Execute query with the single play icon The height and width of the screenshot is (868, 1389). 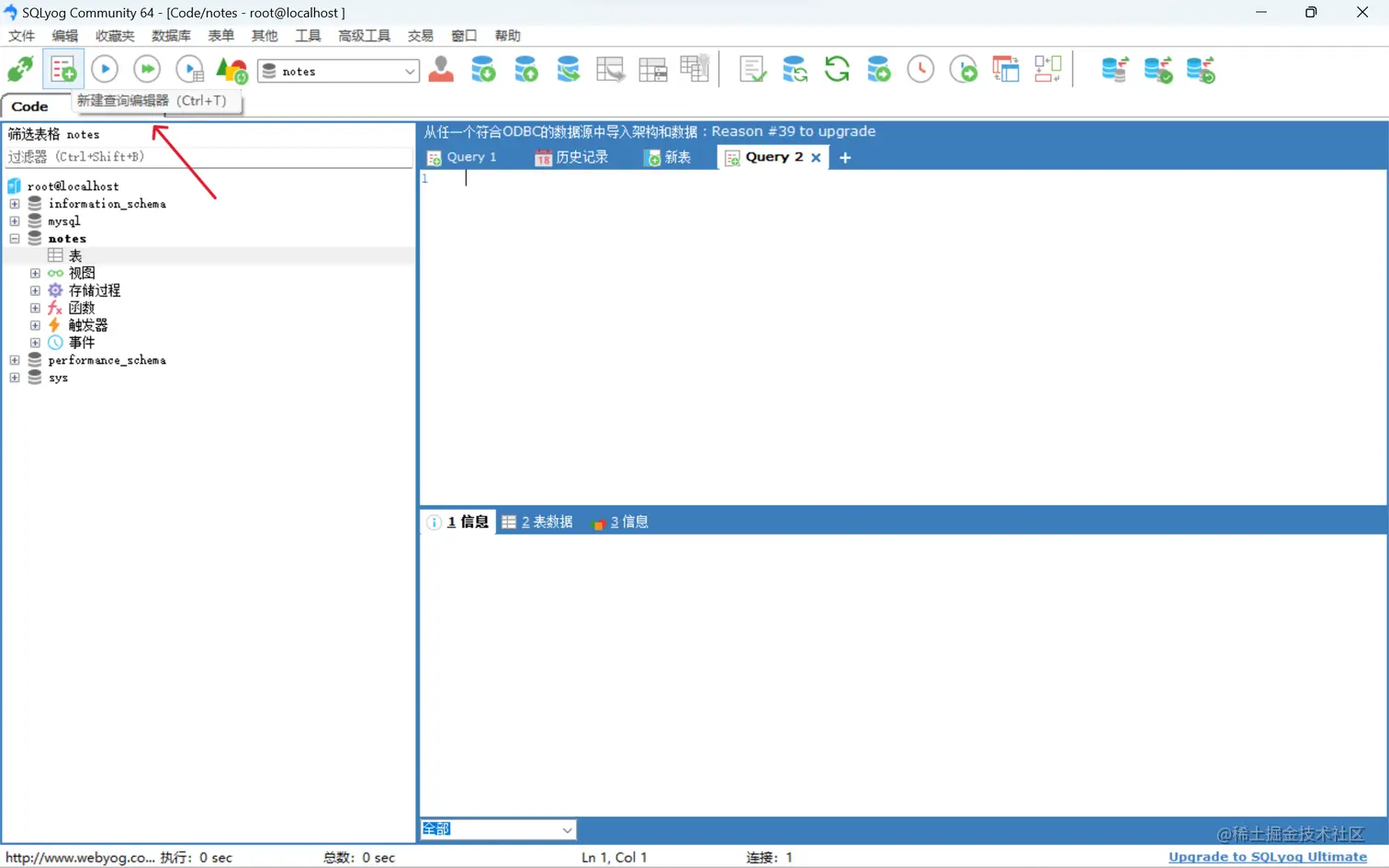click(105, 70)
